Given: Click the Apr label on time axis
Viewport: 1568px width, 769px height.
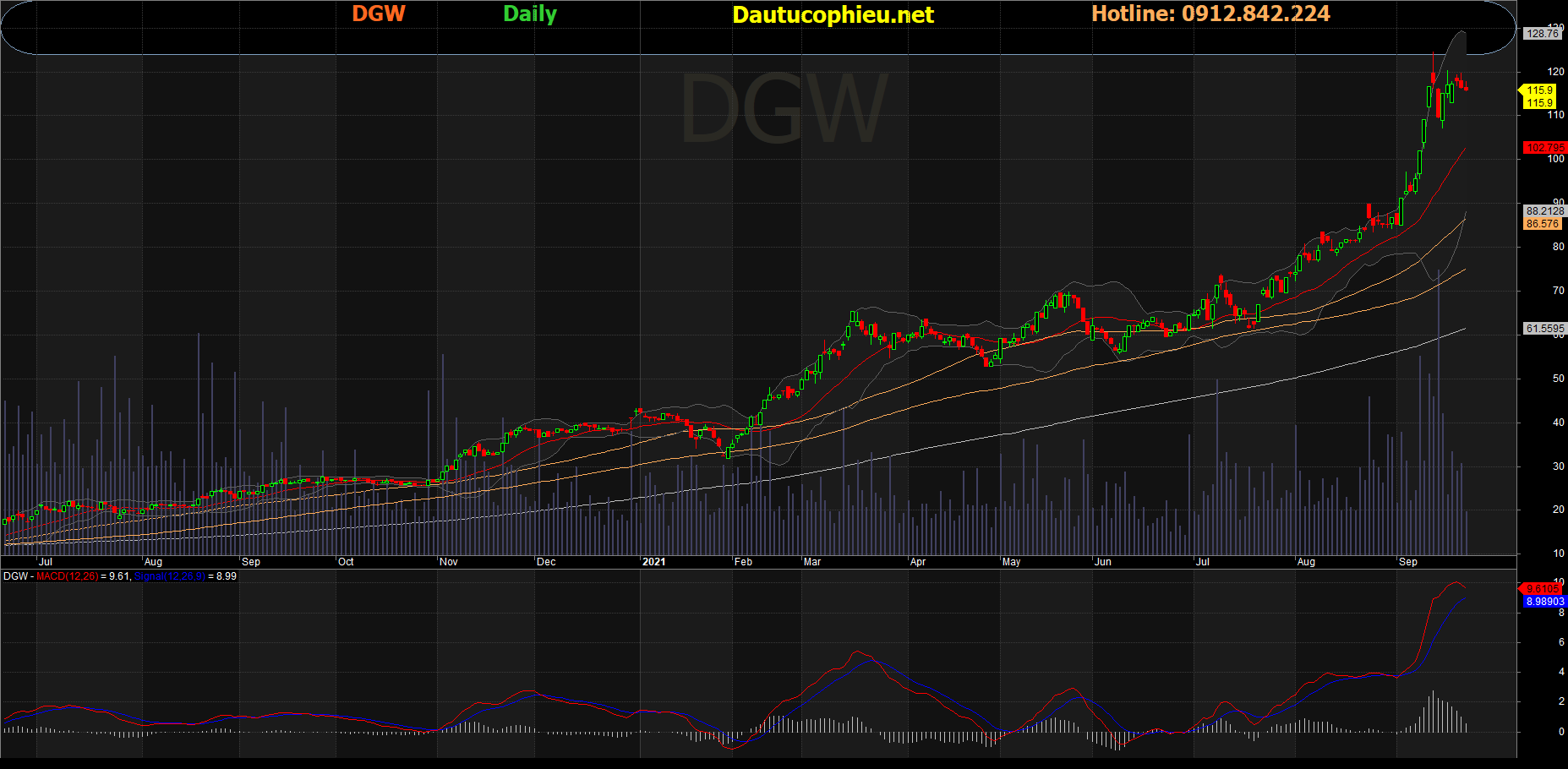Looking at the screenshot, I should (918, 562).
